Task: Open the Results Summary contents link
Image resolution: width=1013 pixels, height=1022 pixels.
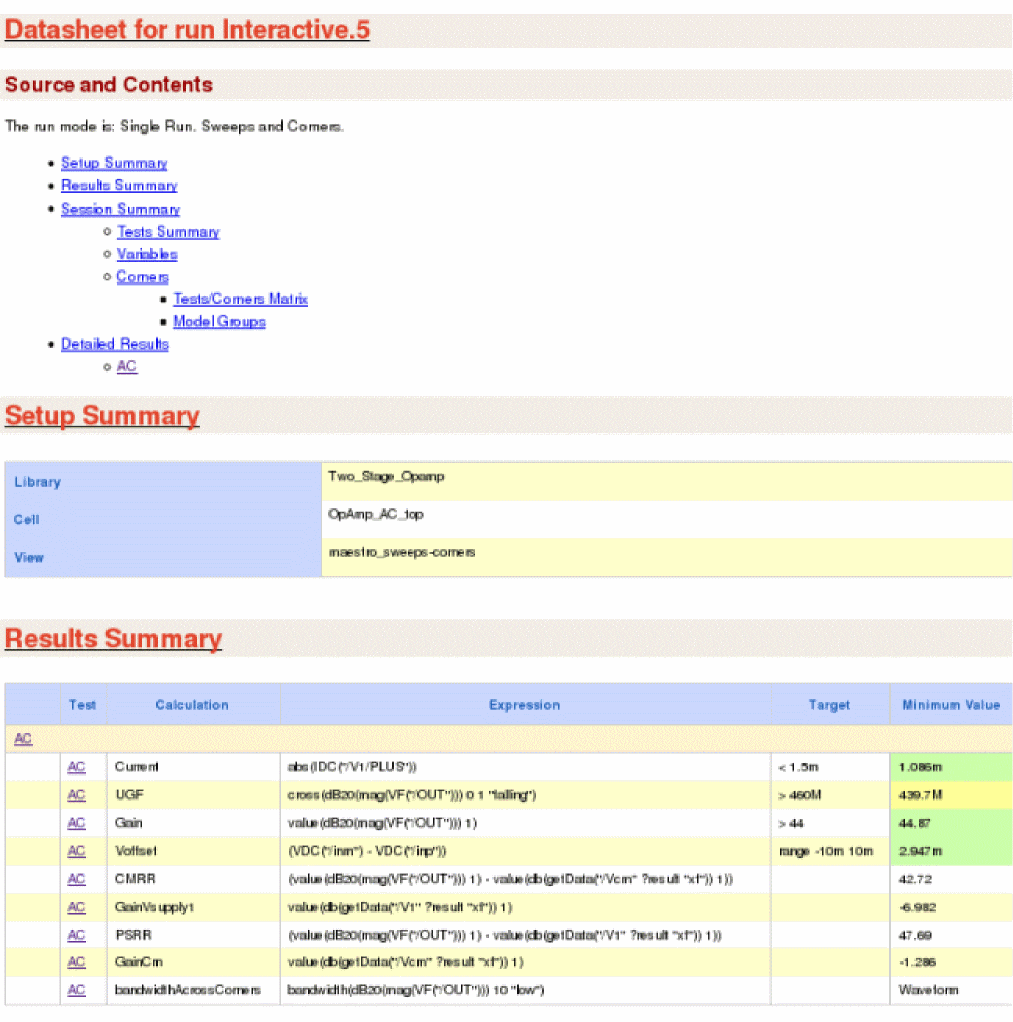Action: (x=119, y=186)
